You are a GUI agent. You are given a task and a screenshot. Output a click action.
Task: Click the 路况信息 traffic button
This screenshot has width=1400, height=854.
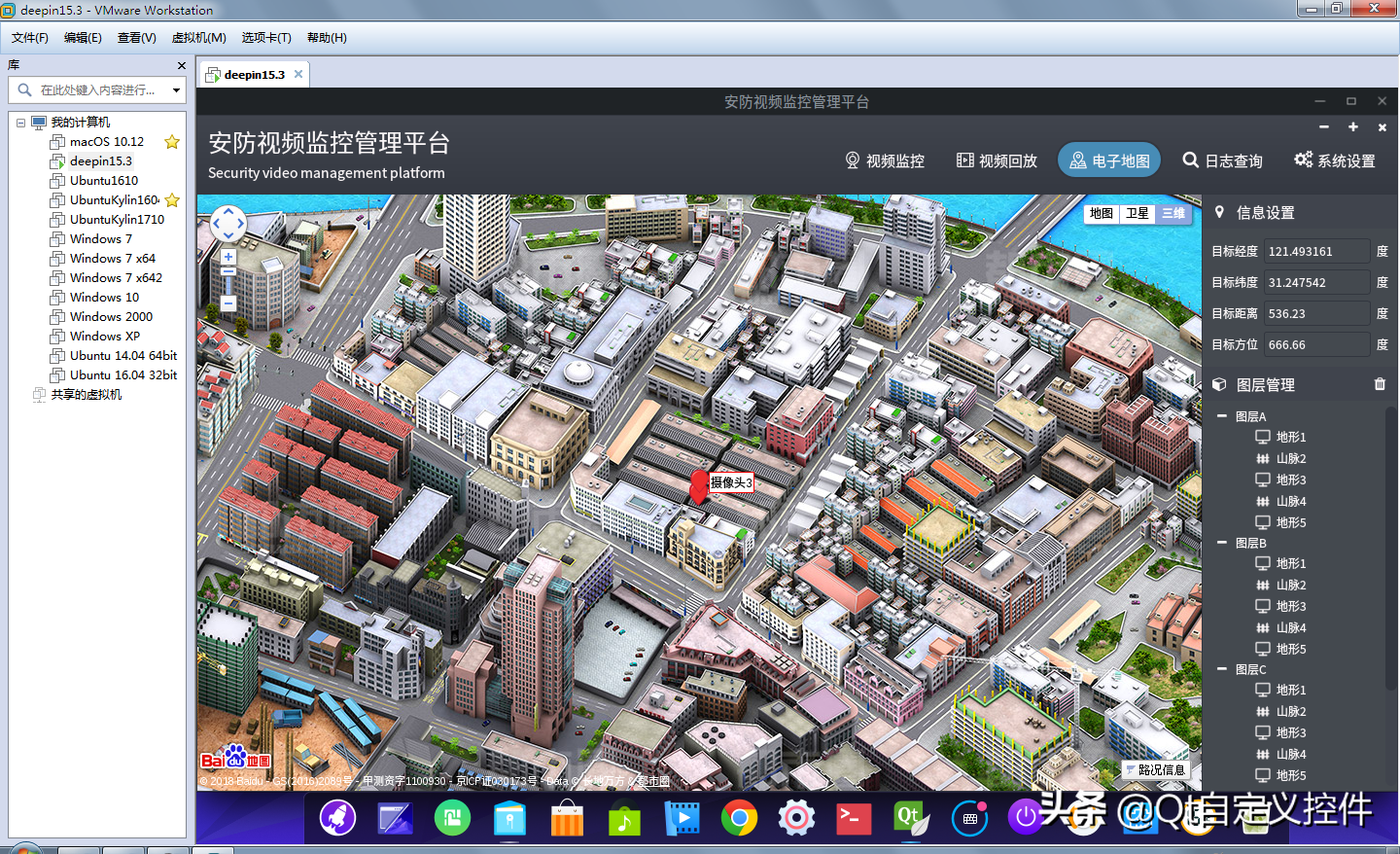pos(1155,769)
